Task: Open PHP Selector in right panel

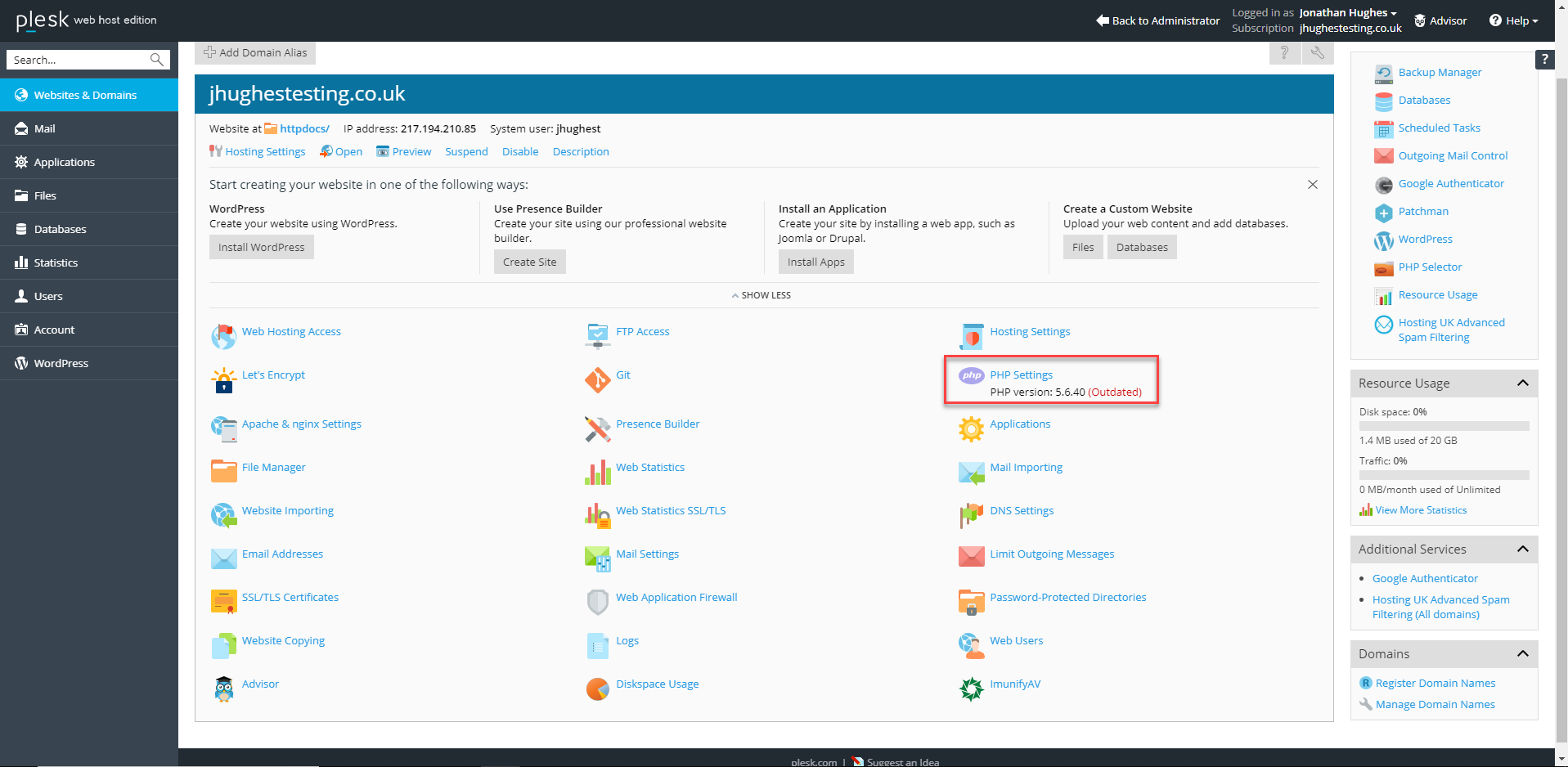Action: pyautogui.click(x=1430, y=267)
